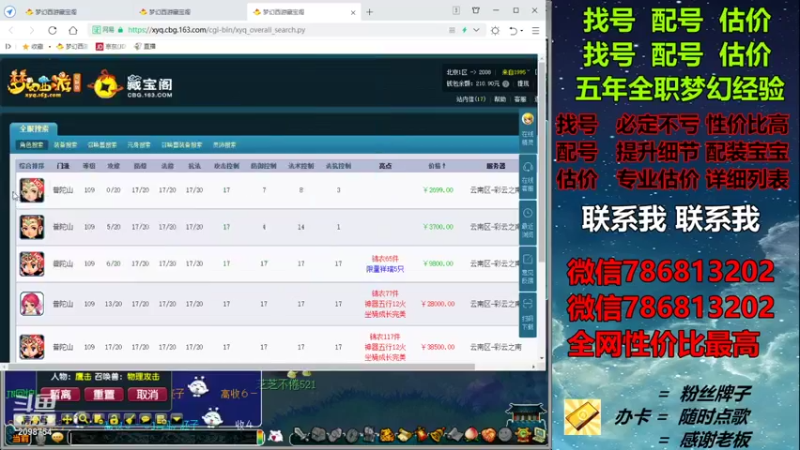Open the 装备搜索 sub-tab
Screen dimensions: 800x450
[65, 145]
